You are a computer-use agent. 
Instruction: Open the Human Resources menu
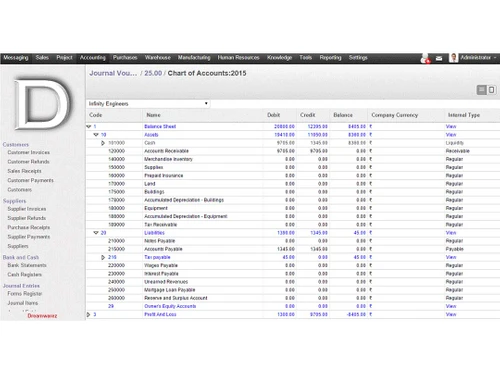click(x=239, y=58)
